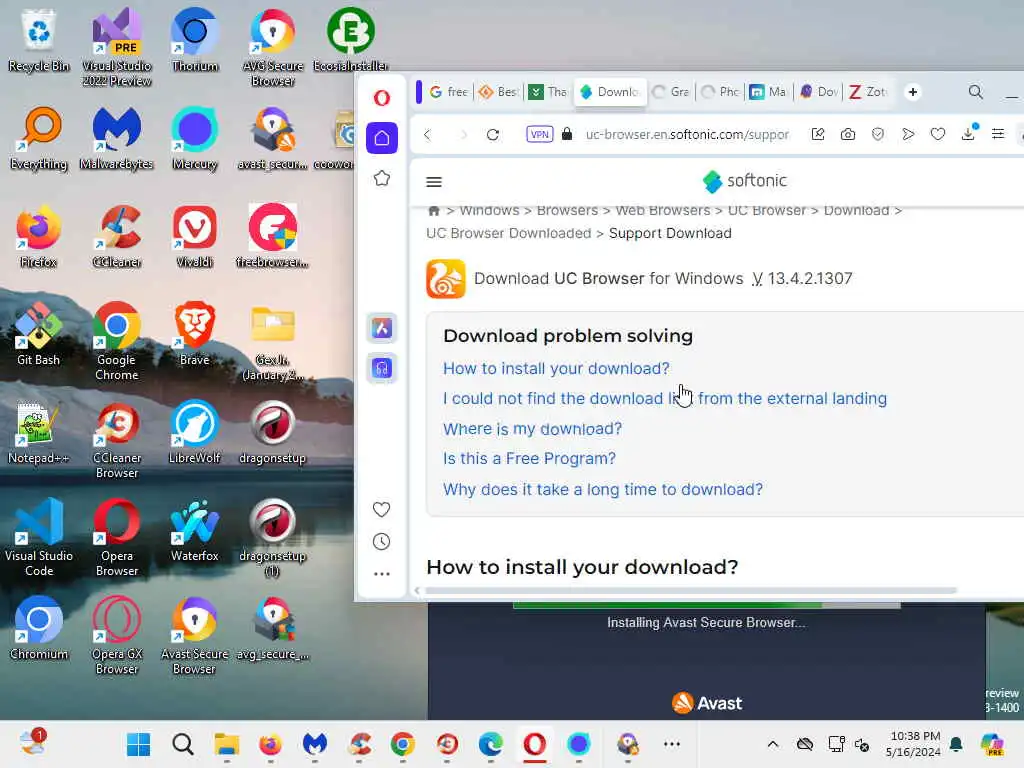
Task: Click the Softonic logo
Action: click(744, 181)
